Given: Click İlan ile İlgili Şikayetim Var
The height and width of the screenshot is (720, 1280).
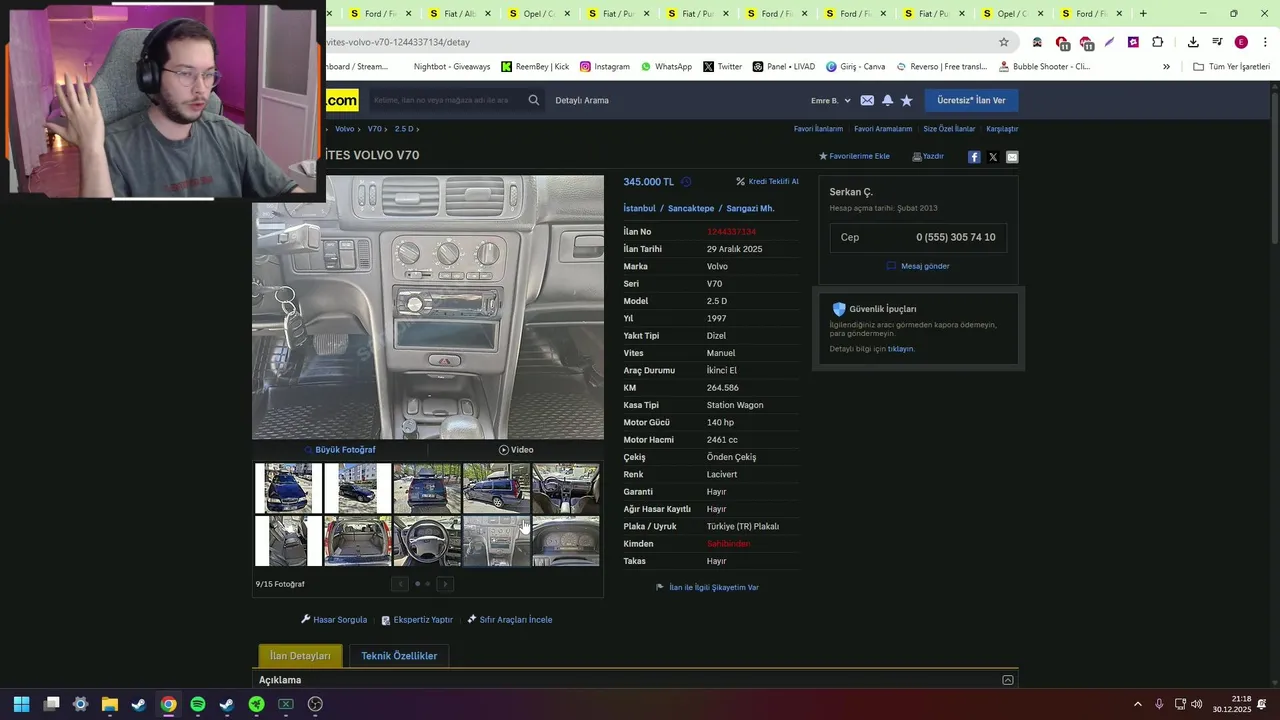Looking at the screenshot, I should click(707, 588).
